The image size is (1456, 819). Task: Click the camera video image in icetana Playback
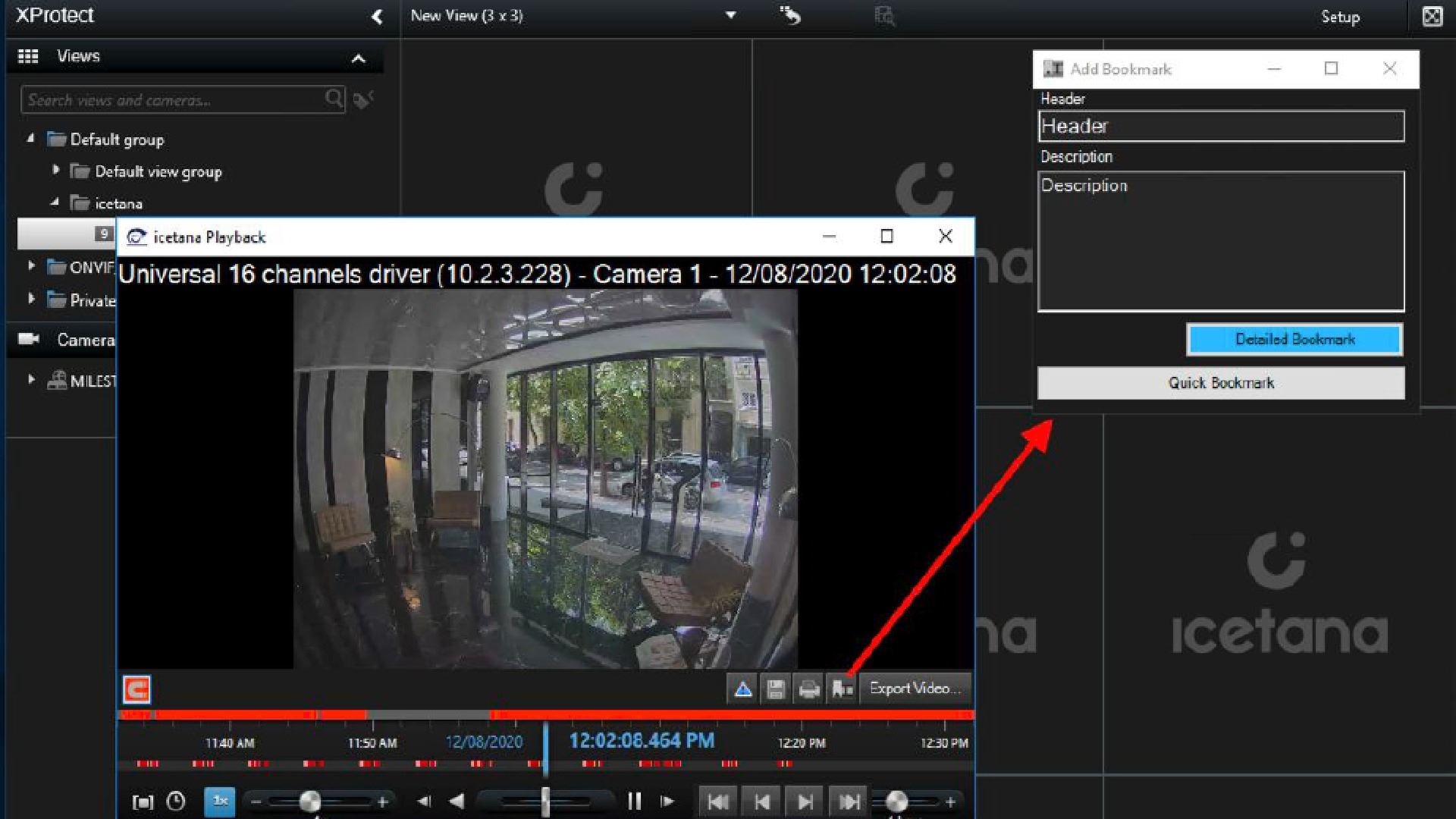pyautogui.click(x=545, y=479)
